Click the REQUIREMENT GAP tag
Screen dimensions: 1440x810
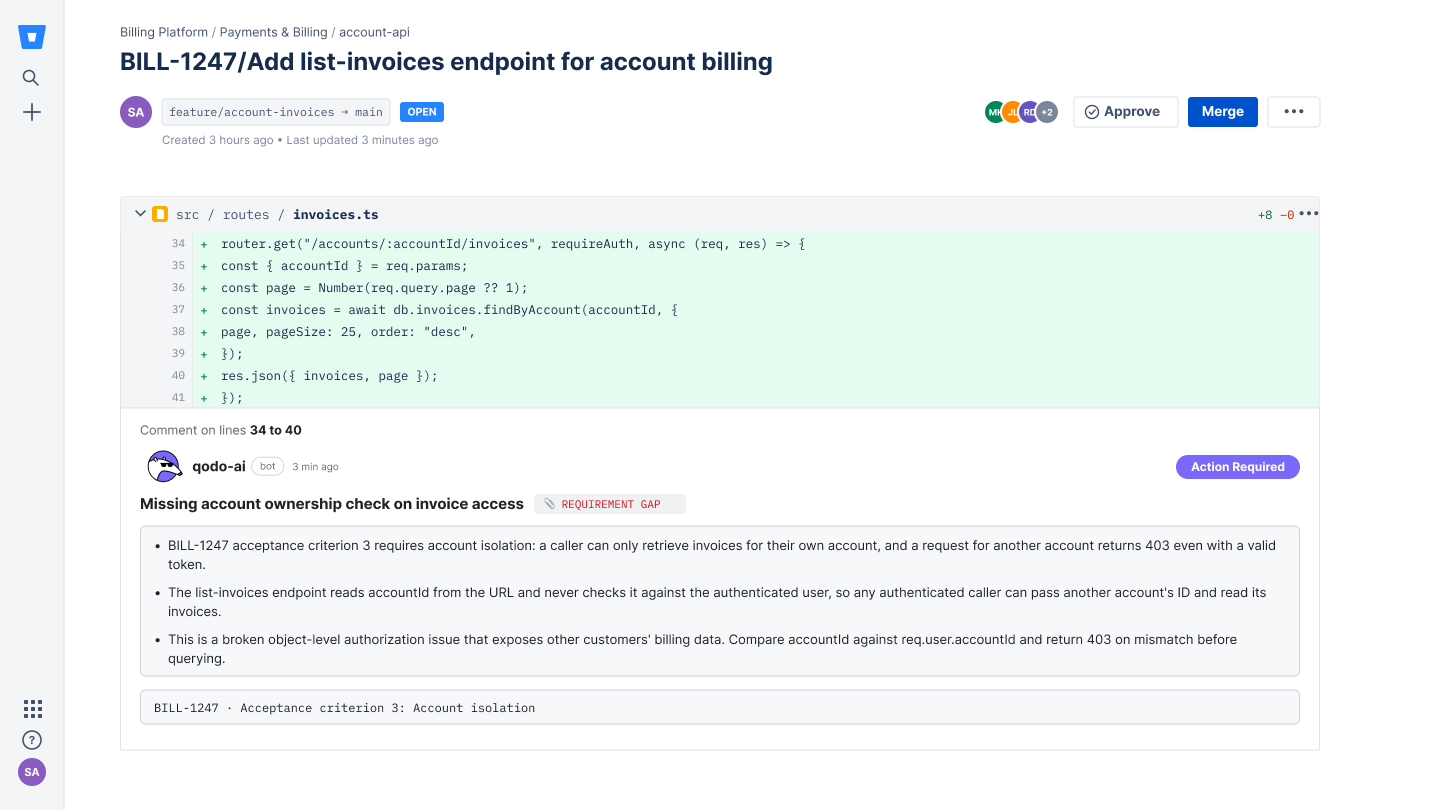[610, 504]
